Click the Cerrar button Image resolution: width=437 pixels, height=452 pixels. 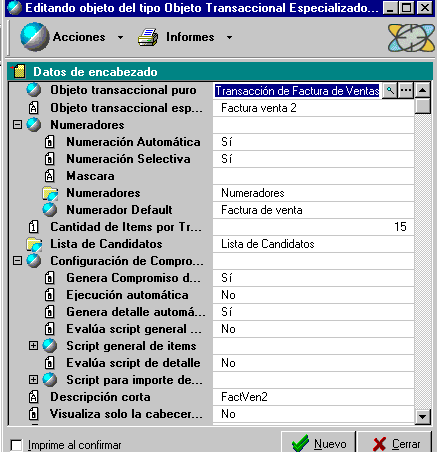tap(395, 443)
